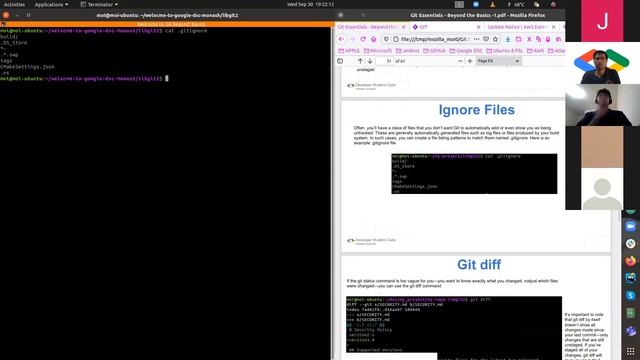The height and width of the screenshot is (360, 640).
Task: Open the GitHub bookmarks folder
Action: (x=434, y=51)
